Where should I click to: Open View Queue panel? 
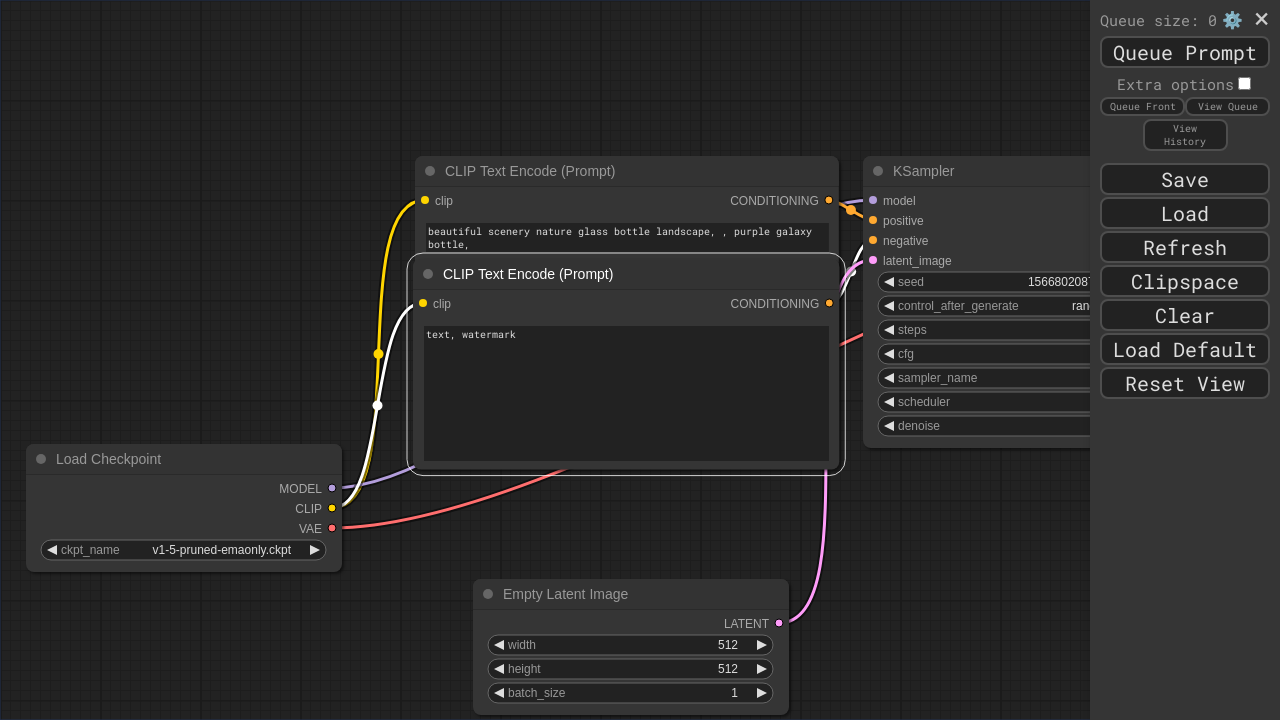click(1227, 107)
